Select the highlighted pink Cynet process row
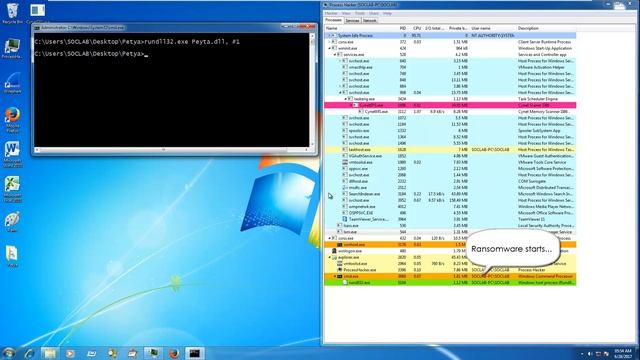Screen dimensions: 640x360 [450, 105]
